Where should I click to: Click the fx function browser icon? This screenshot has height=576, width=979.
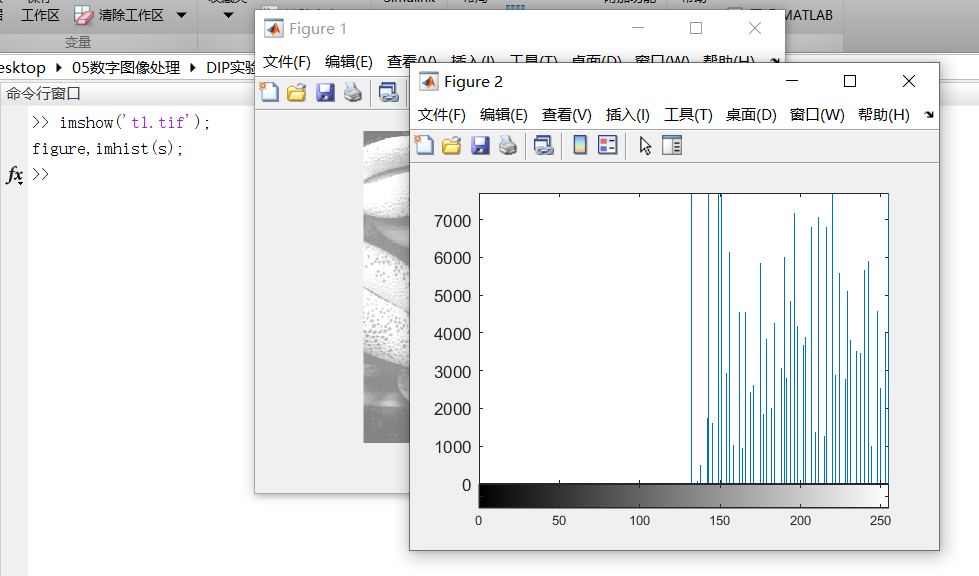[x=15, y=175]
